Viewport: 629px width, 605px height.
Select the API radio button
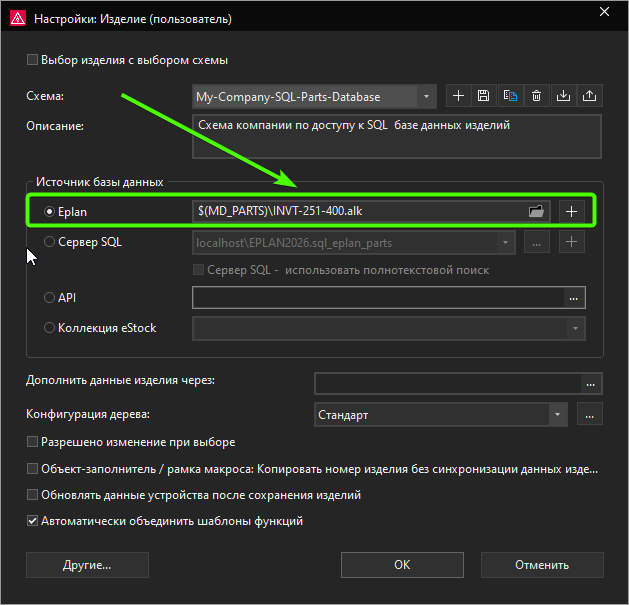[x=49, y=297]
